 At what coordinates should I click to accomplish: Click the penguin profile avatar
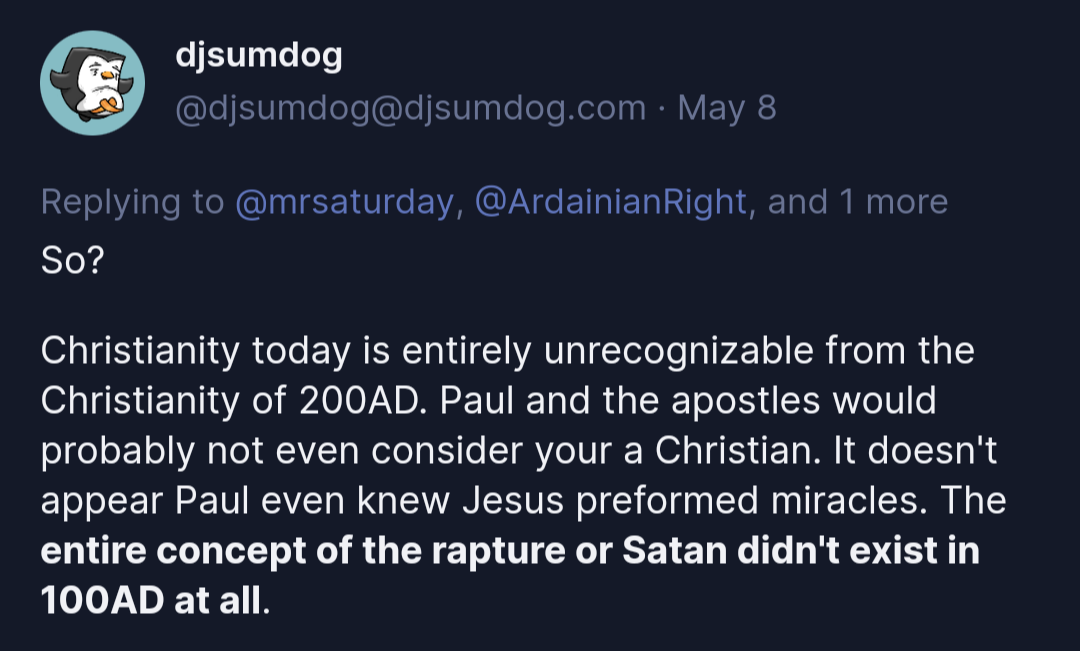click(92, 82)
